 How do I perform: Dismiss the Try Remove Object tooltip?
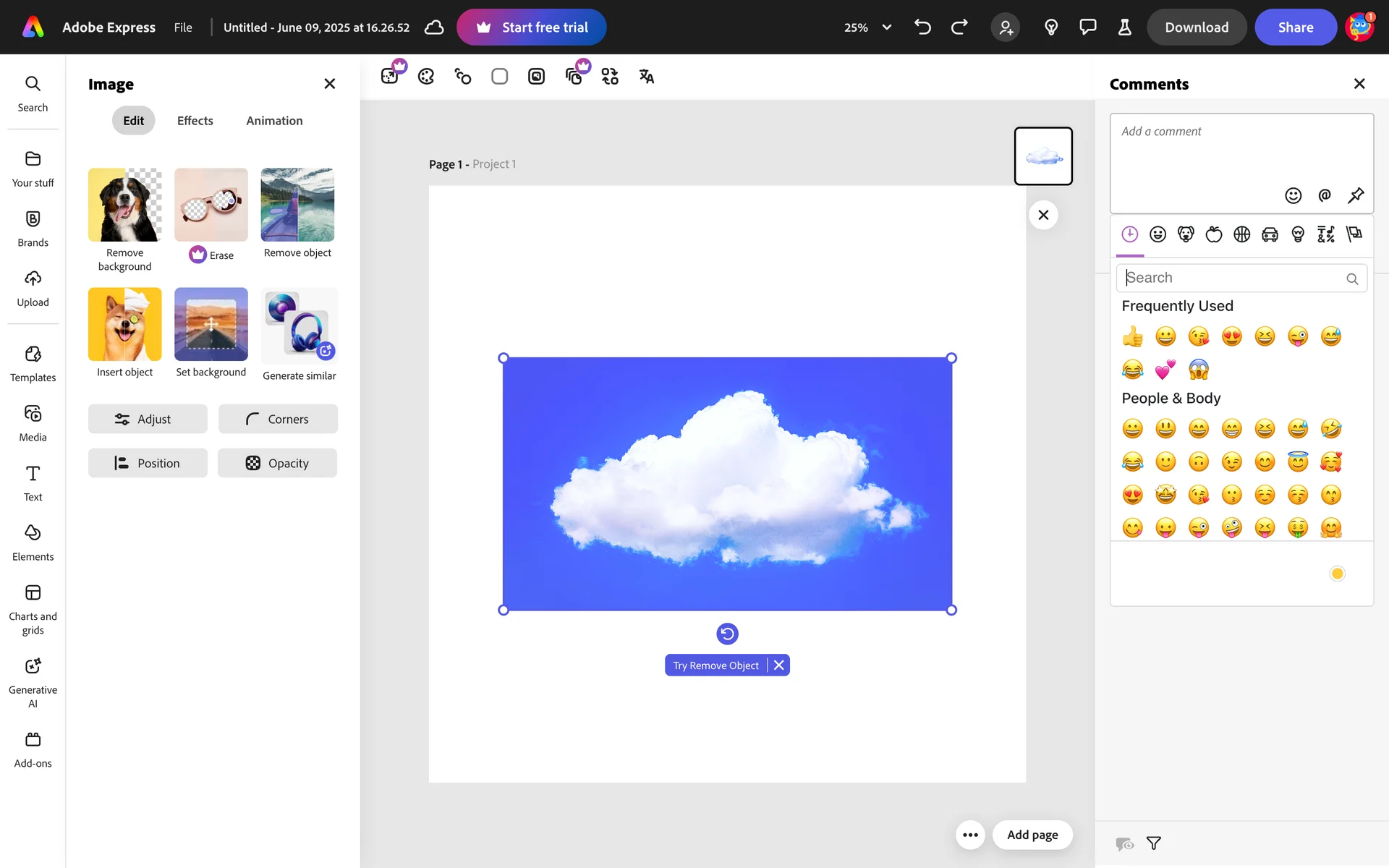pos(779,665)
